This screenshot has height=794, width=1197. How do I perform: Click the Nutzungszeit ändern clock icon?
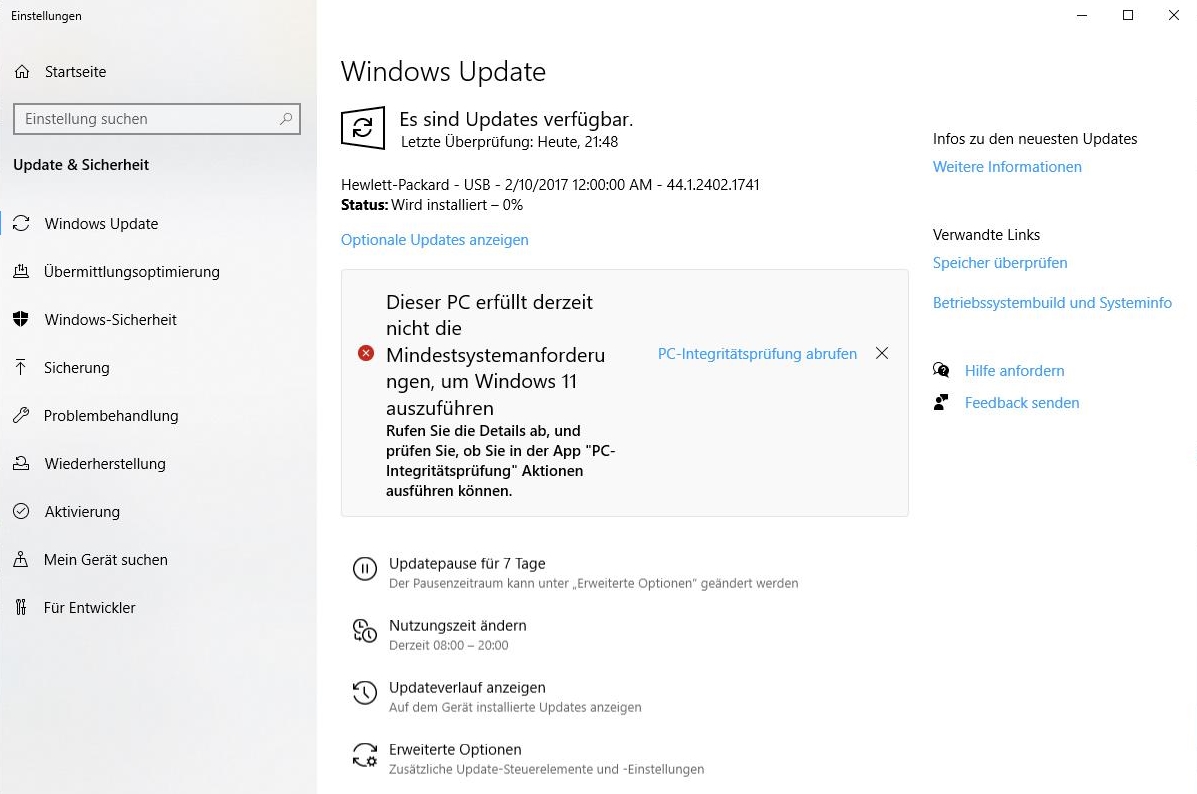point(365,631)
